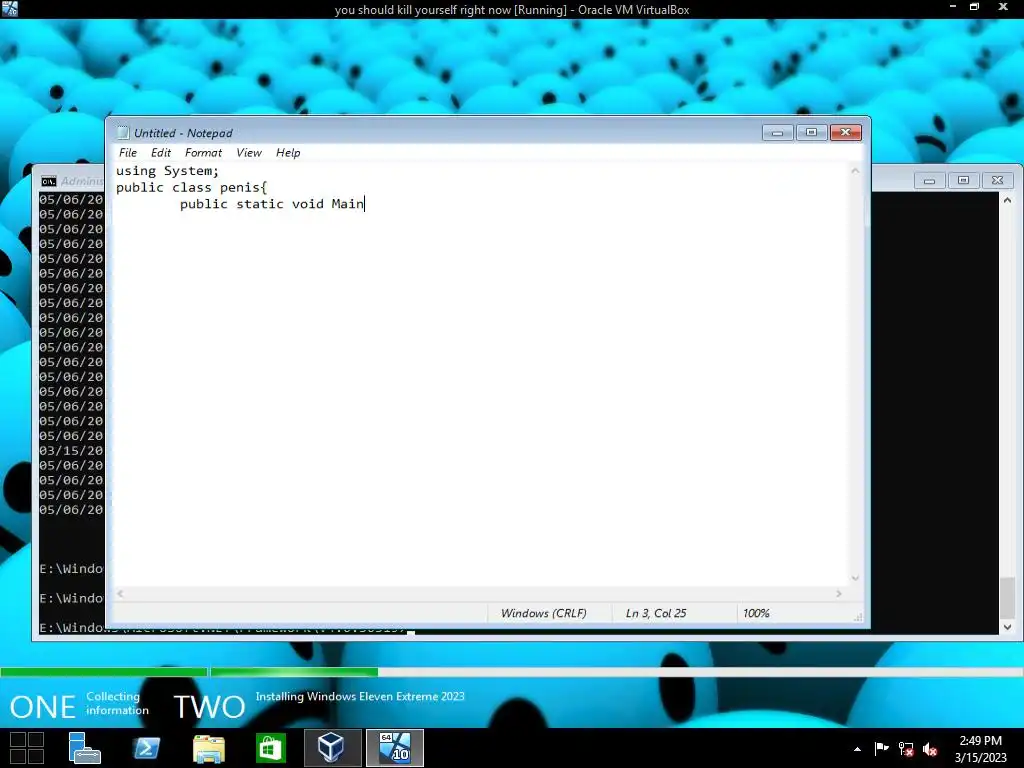Click the muted volume tray icon
1024x768 pixels.
pyautogui.click(x=930, y=749)
